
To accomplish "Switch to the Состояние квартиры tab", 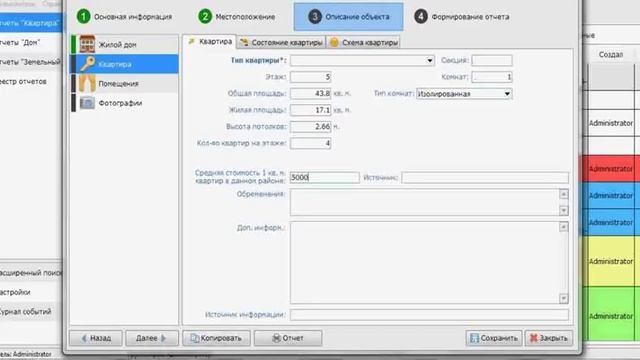I will (281, 42).
